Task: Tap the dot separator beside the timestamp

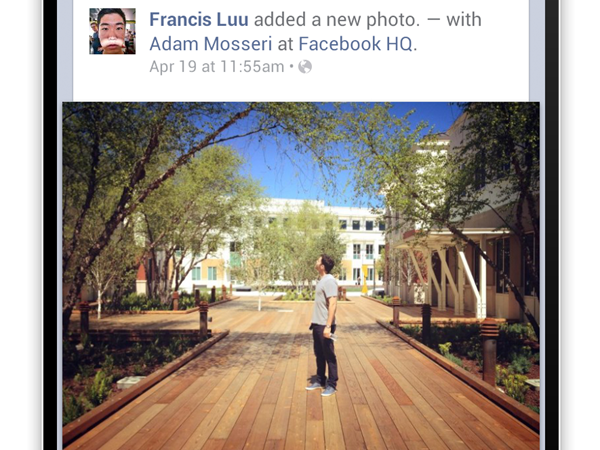Action: 291,67
